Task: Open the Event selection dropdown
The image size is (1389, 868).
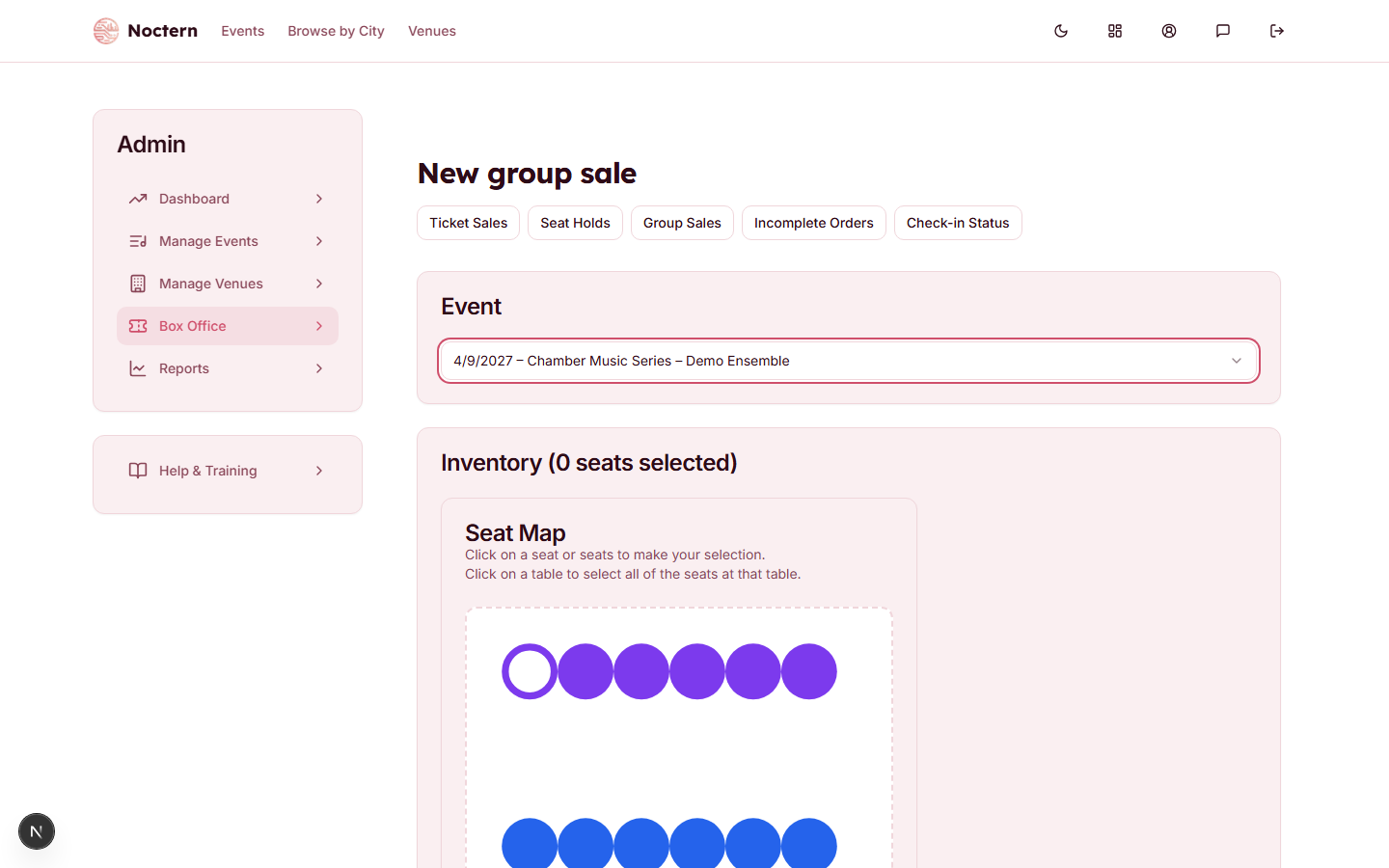Action: point(849,361)
